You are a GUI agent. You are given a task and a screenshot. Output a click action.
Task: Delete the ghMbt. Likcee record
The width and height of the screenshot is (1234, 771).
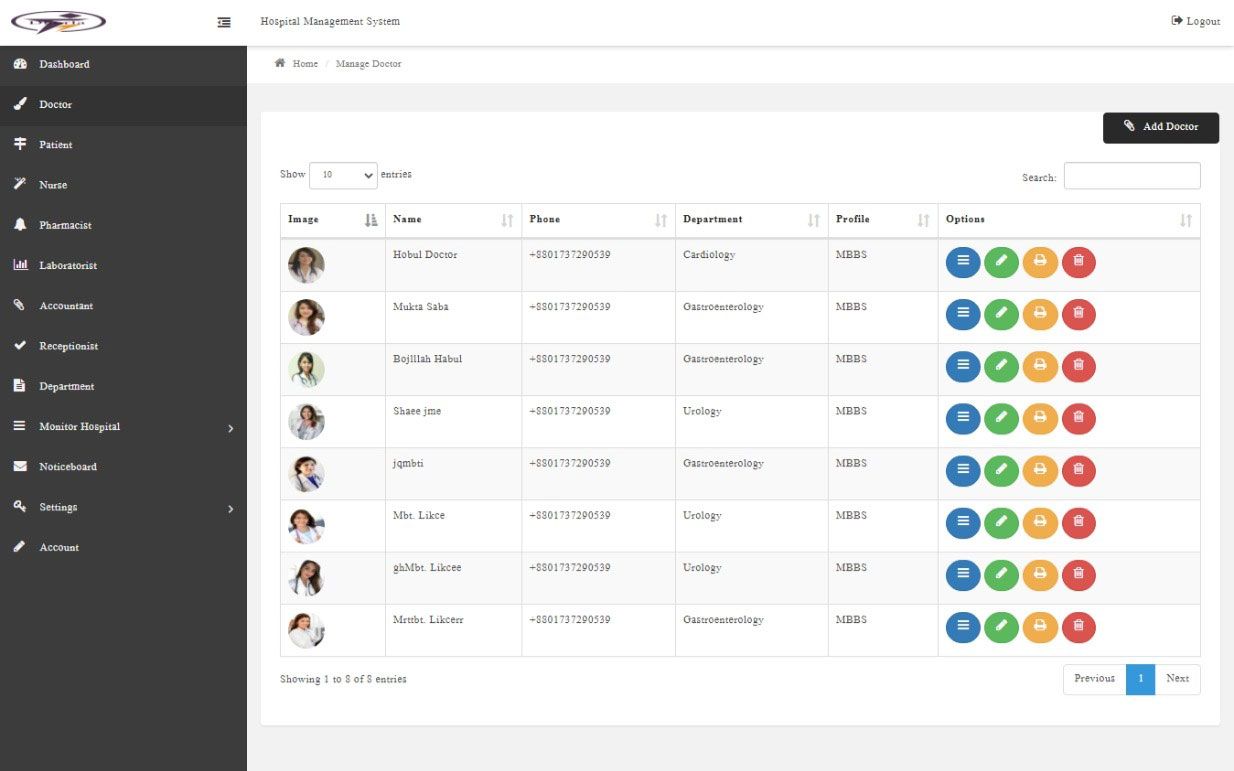(1078, 574)
